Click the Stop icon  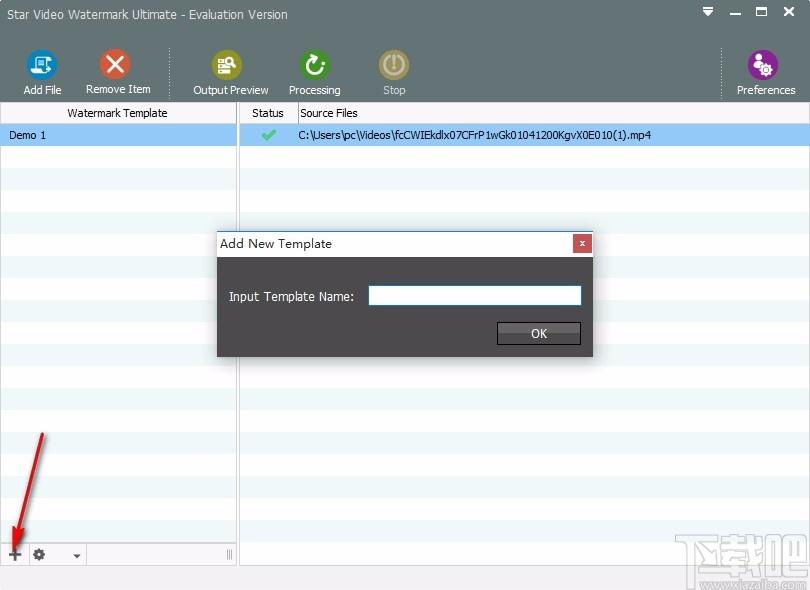tap(394, 65)
